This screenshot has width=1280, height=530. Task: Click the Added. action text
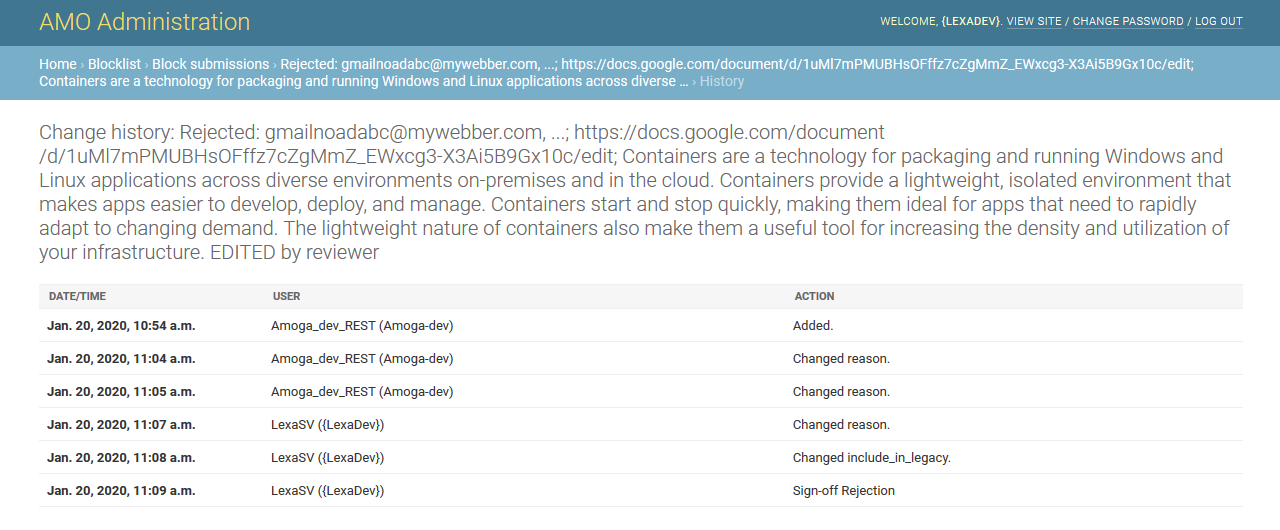pyautogui.click(x=813, y=325)
